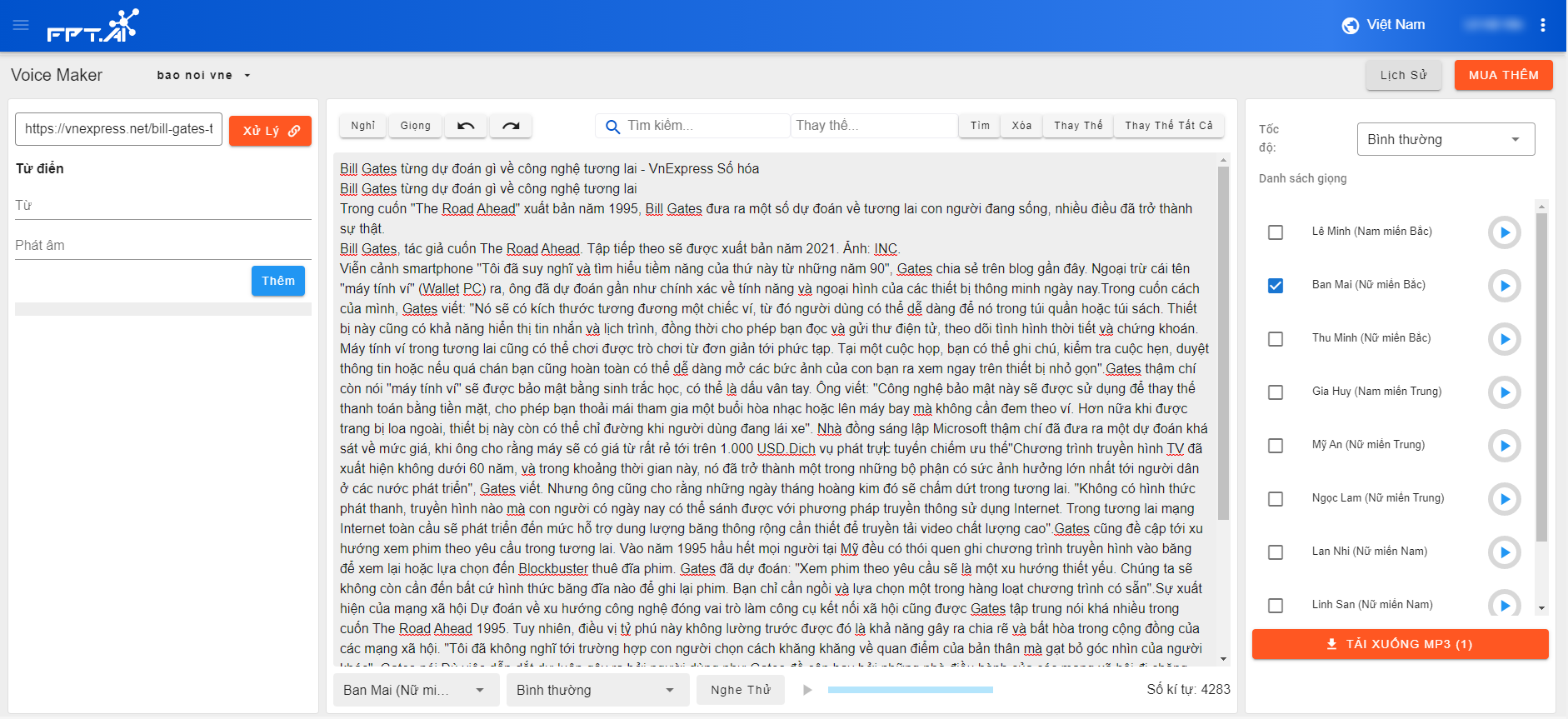Viewport: 1568px width, 719px height.
Task: Click the undo arrow button
Action: pyautogui.click(x=467, y=126)
